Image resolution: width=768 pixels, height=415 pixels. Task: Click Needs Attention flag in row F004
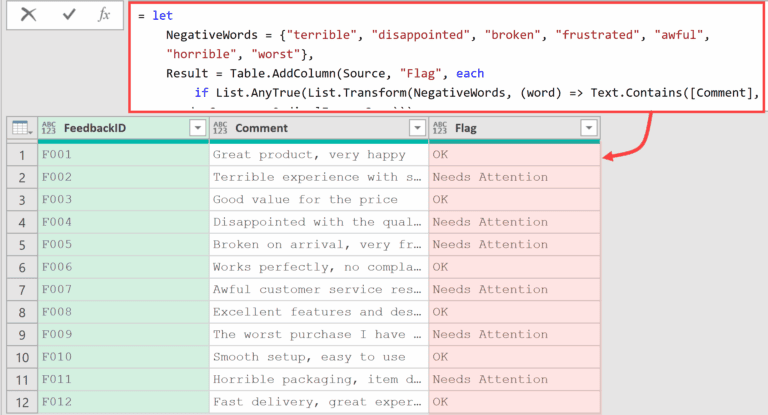coord(514,222)
